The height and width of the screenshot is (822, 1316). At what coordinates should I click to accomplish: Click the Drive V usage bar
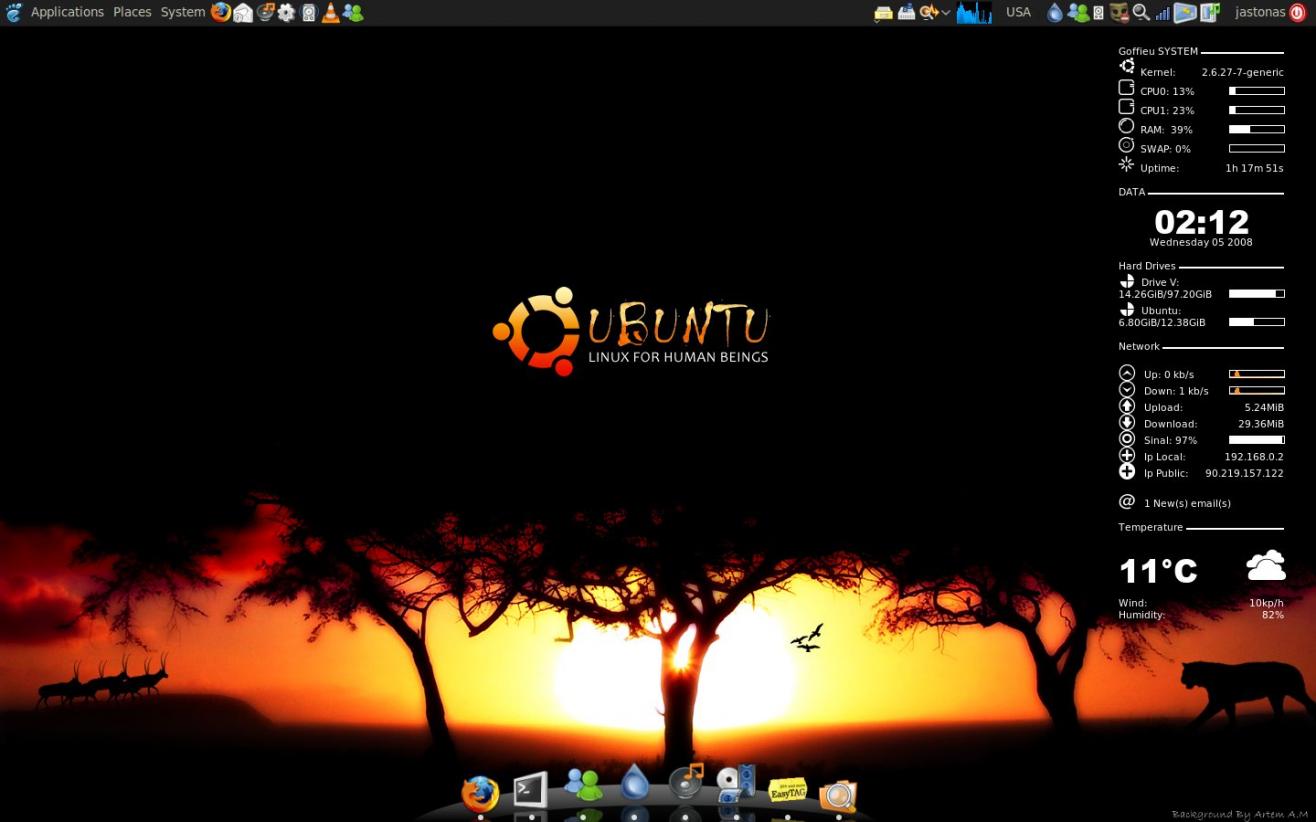point(1256,294)
